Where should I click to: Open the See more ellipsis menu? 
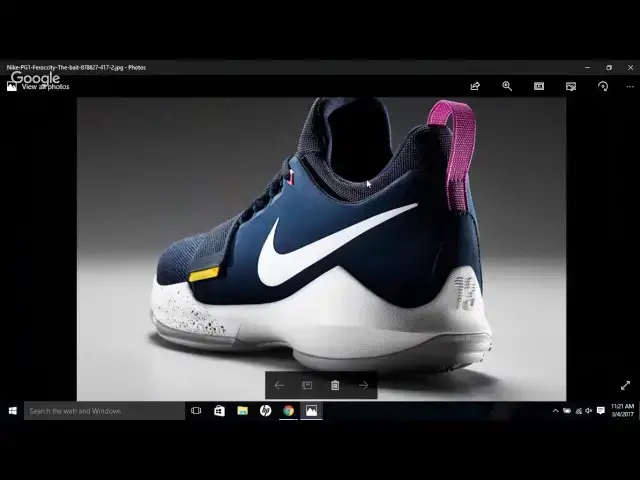click(x=630, y=87)
